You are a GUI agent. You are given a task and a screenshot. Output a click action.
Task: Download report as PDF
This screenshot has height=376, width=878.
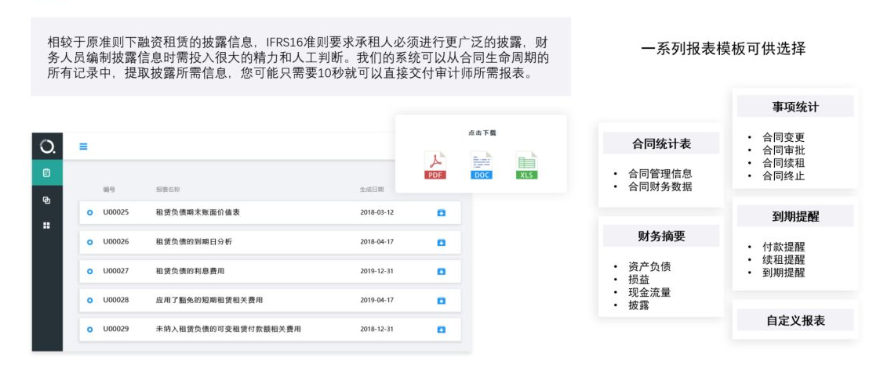435,165
